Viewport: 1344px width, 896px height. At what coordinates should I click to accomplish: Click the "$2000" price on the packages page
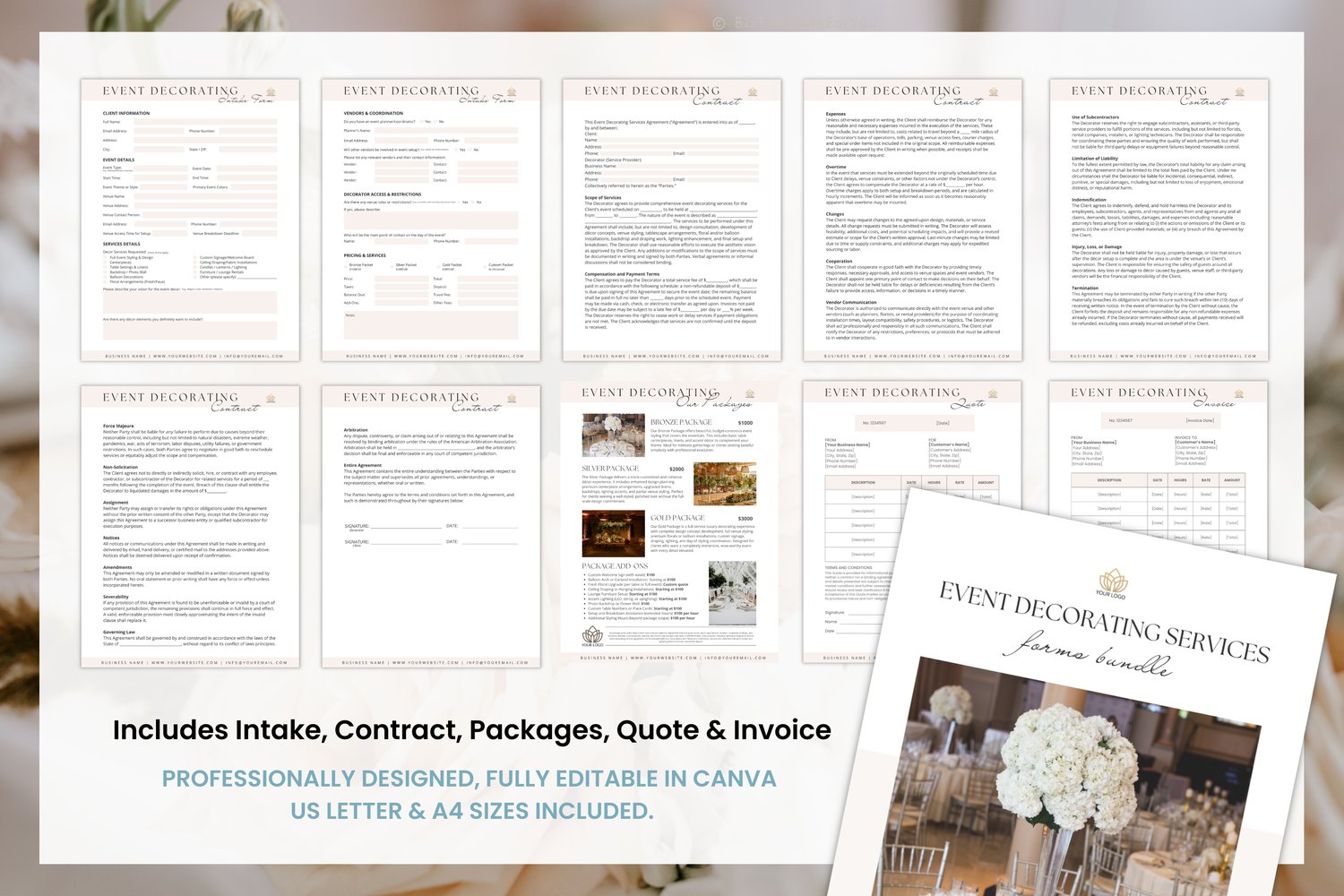pos(676,469)
